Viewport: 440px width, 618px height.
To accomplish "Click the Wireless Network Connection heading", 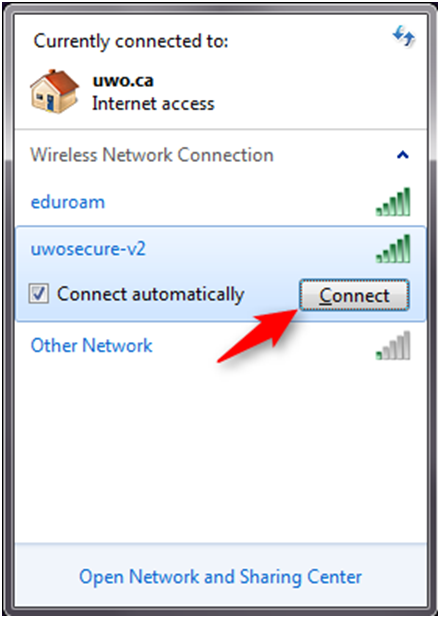I will (x=152, y=155).
